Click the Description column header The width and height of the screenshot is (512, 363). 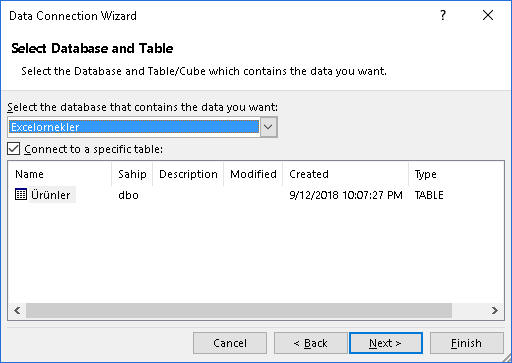click(x=188, y=174)
